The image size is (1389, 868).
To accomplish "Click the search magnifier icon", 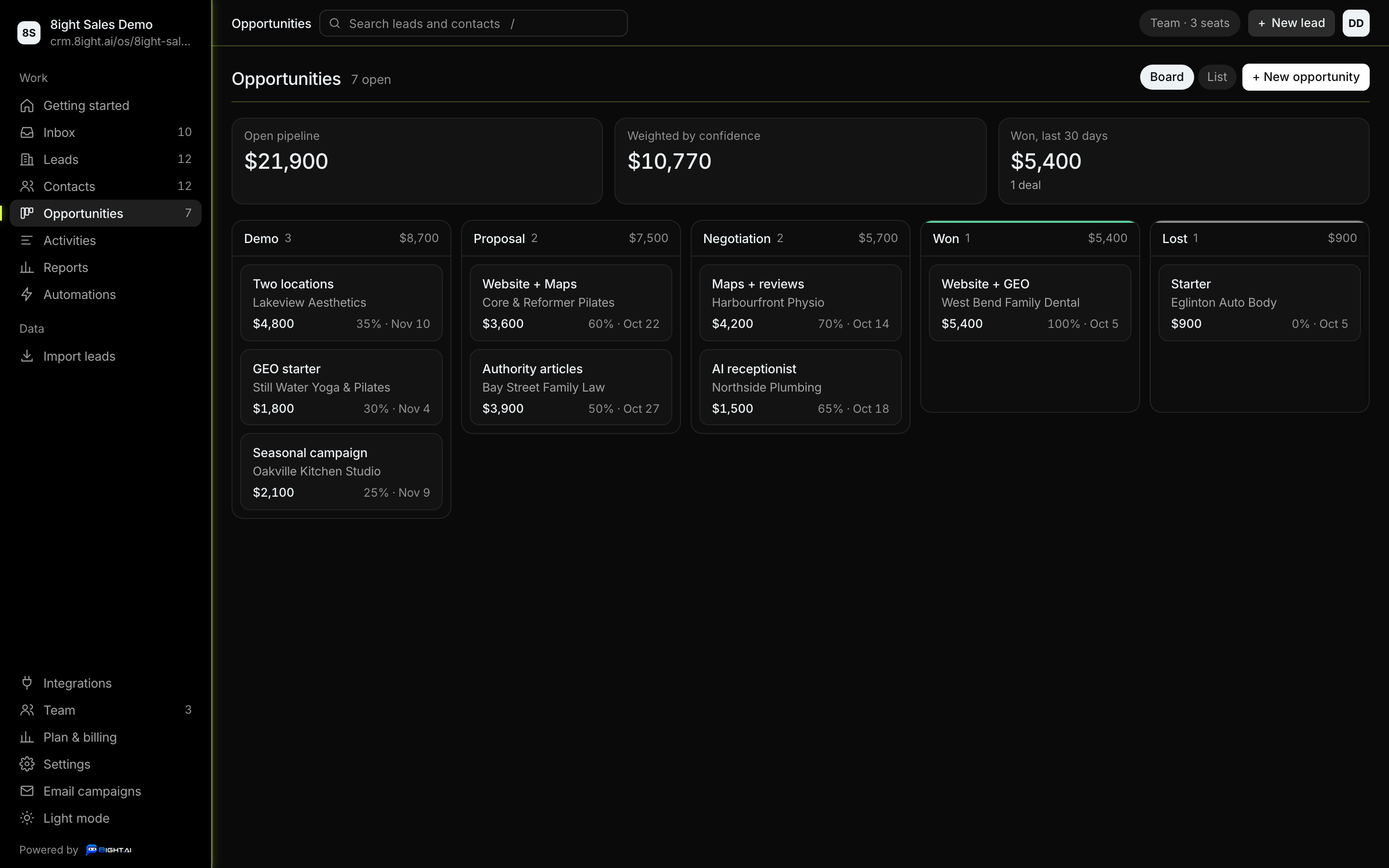I will (335, 24).
